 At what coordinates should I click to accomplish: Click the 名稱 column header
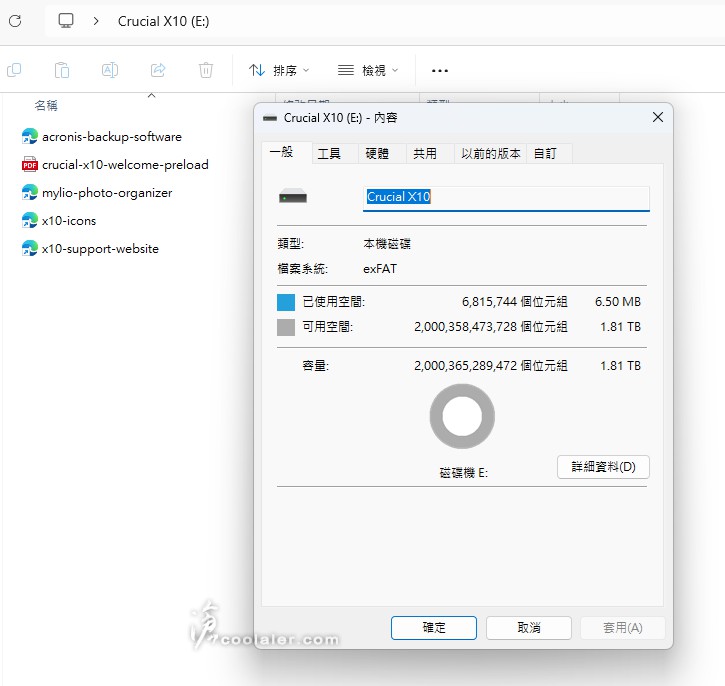point(46,105)
